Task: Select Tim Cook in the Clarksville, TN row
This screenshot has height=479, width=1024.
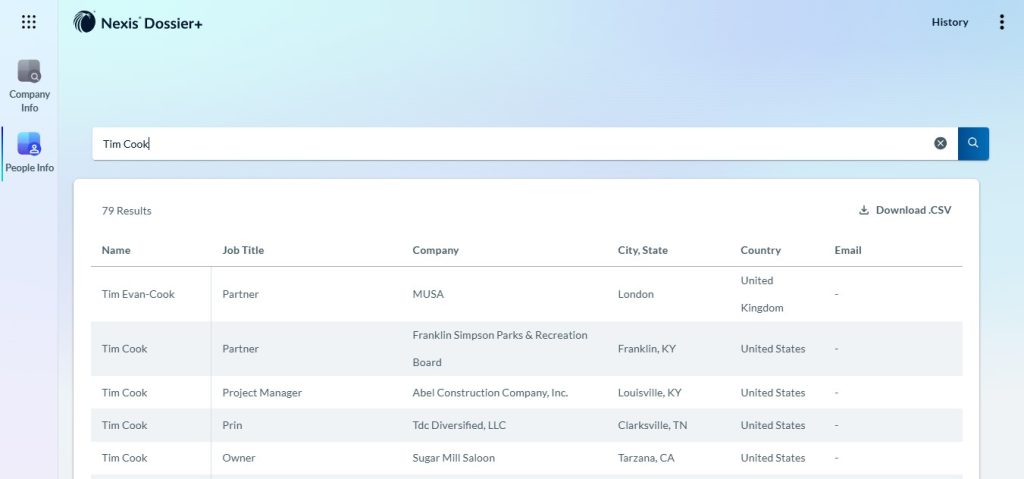Action: (124, 425)
